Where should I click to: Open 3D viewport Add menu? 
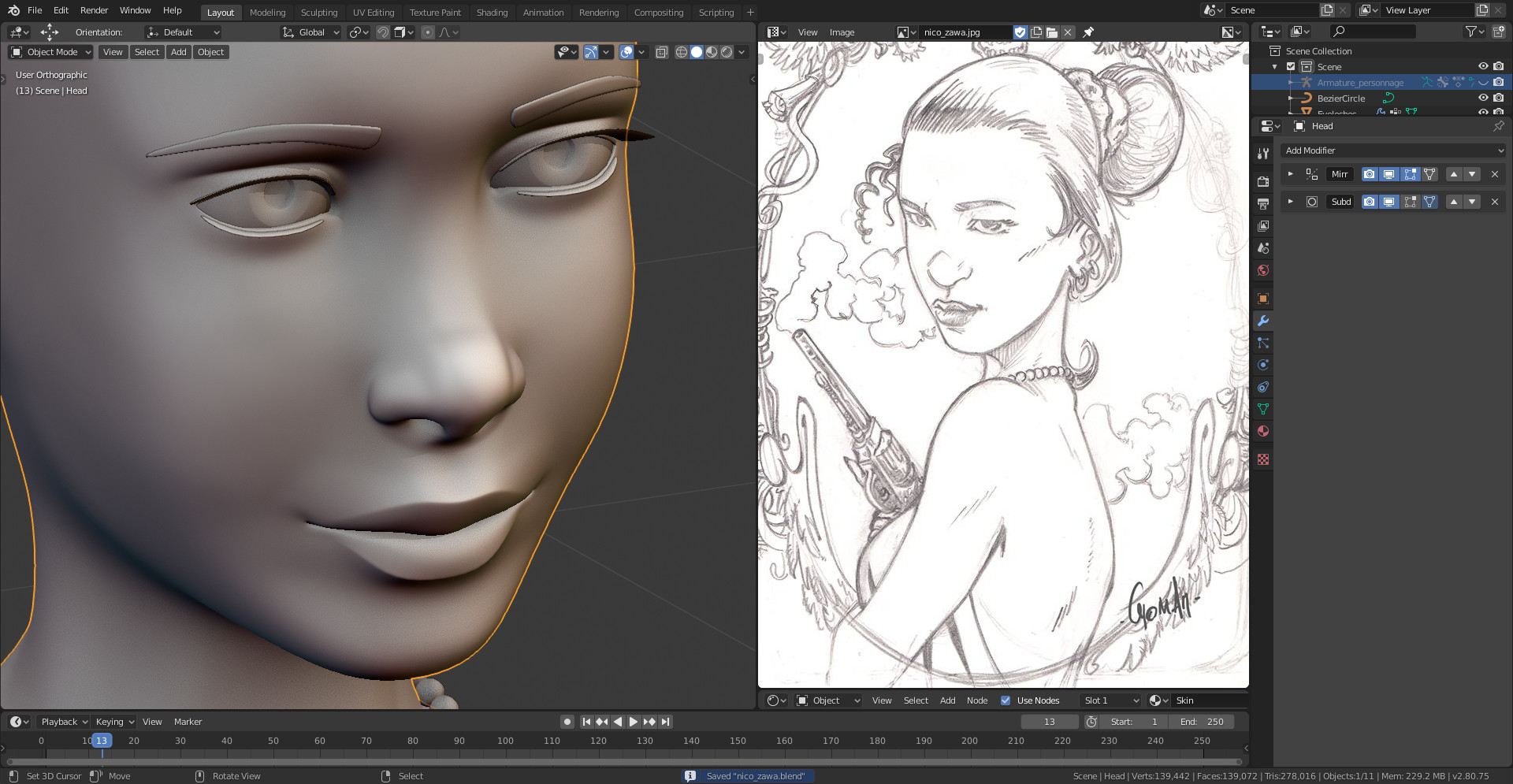179,52
